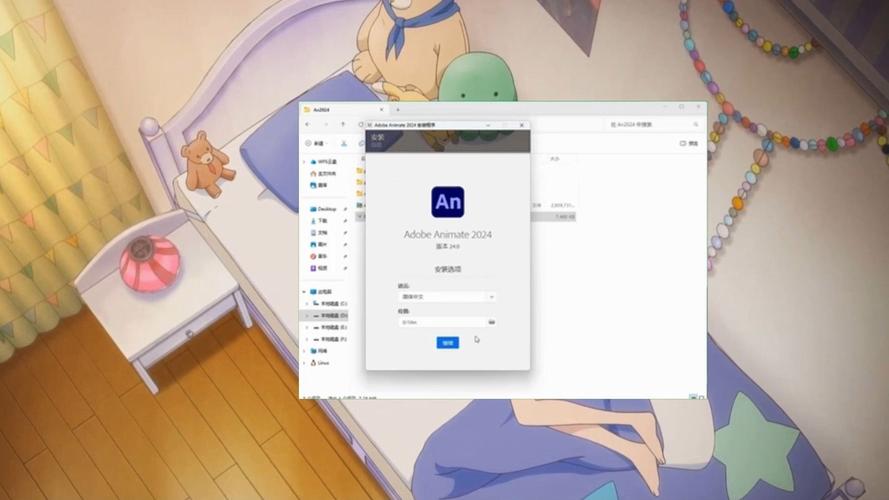889x500 pixels.
Task: Open Local Disk (F:) in sidebar
Action: pyautogui.click(x=330, y=340)
